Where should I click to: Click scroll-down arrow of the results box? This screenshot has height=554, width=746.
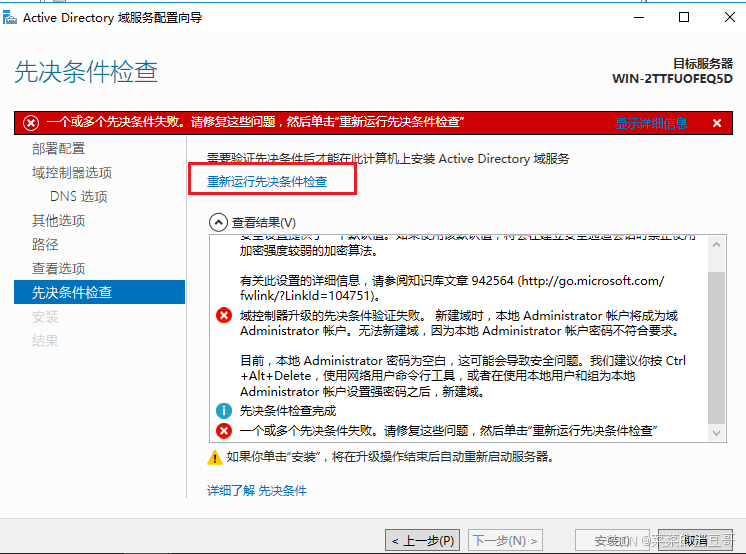click(717, 433)
